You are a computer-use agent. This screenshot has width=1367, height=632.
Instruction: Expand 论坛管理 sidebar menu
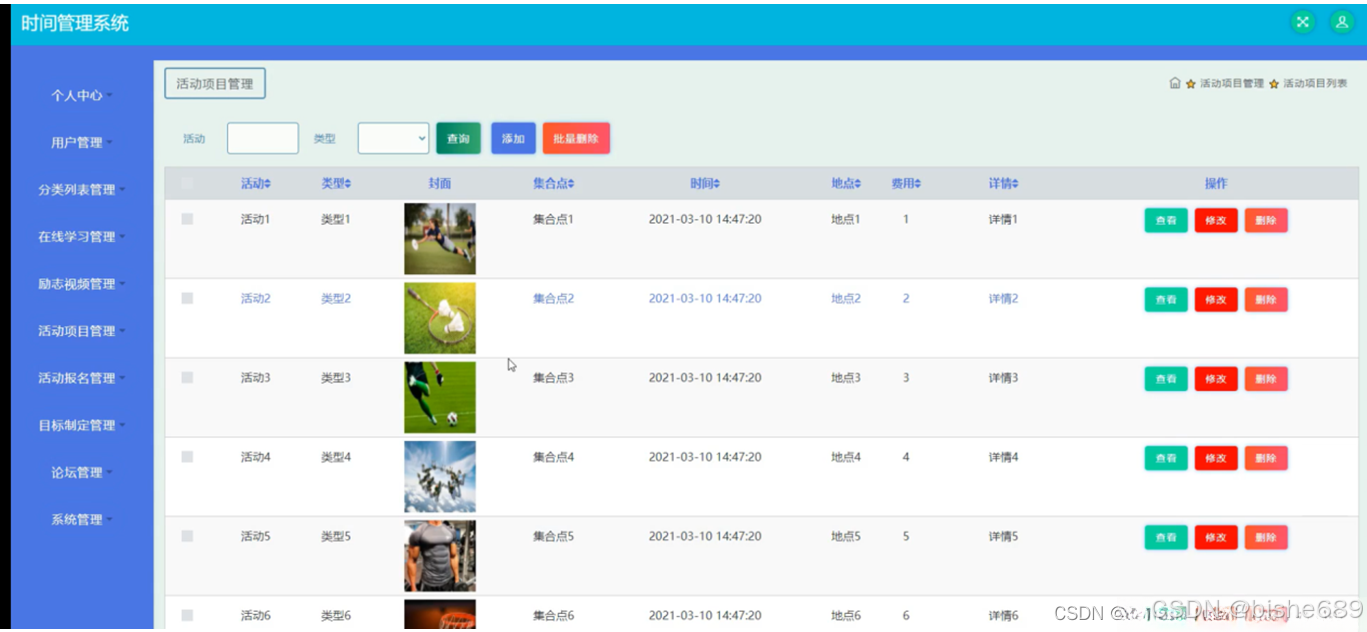tap(82, 472)
